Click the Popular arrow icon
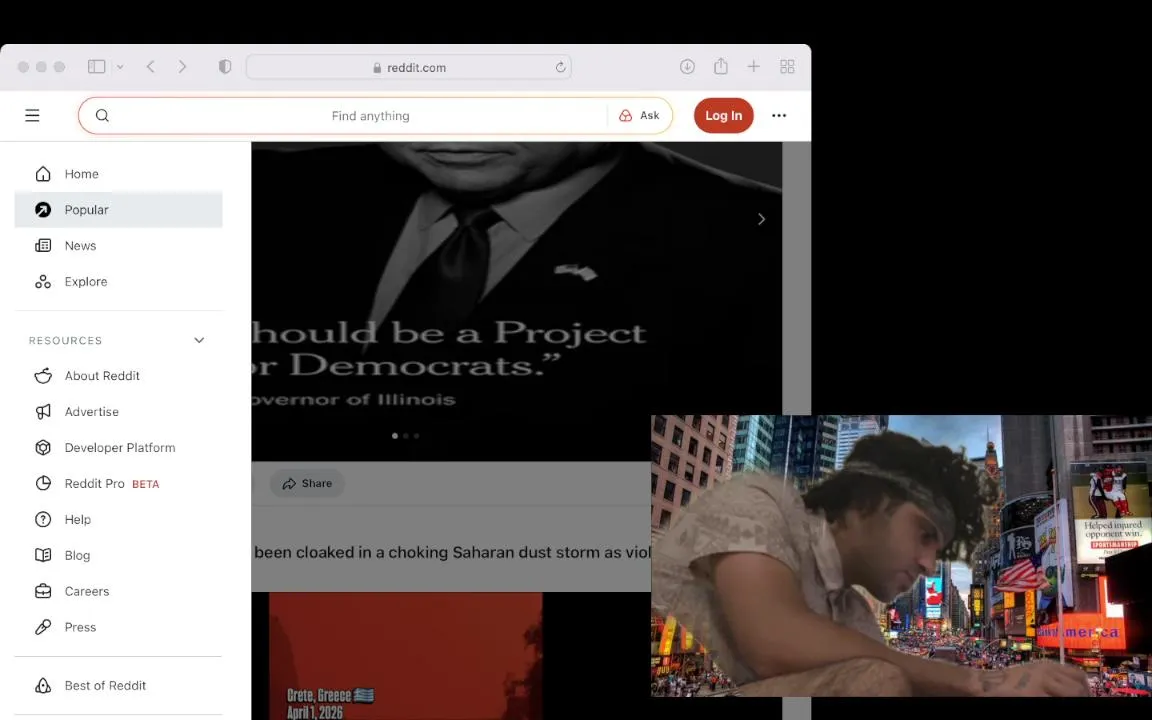Viewport: 1152px width, 720px height. (x=43, y=210)
